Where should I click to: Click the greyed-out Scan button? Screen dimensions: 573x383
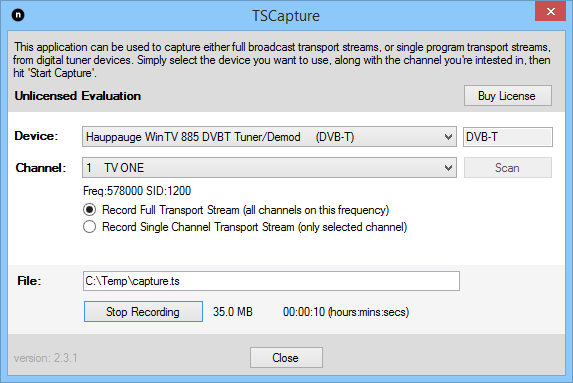click(508, 168)
